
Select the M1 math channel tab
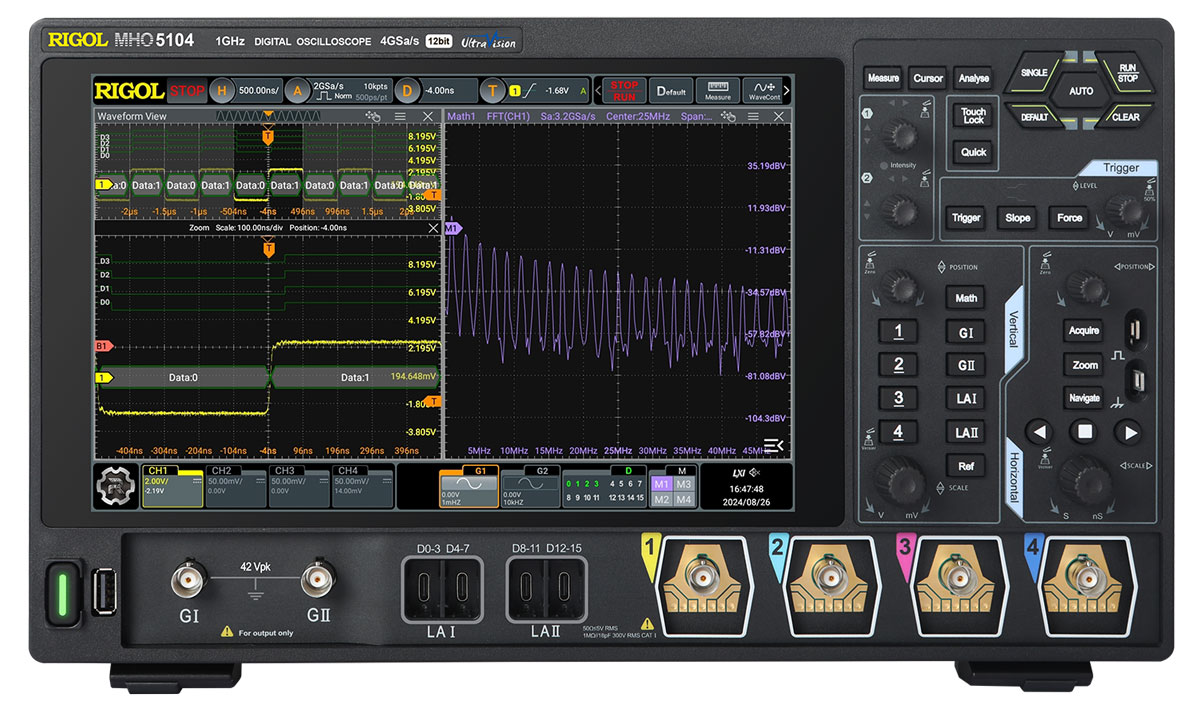661,484
